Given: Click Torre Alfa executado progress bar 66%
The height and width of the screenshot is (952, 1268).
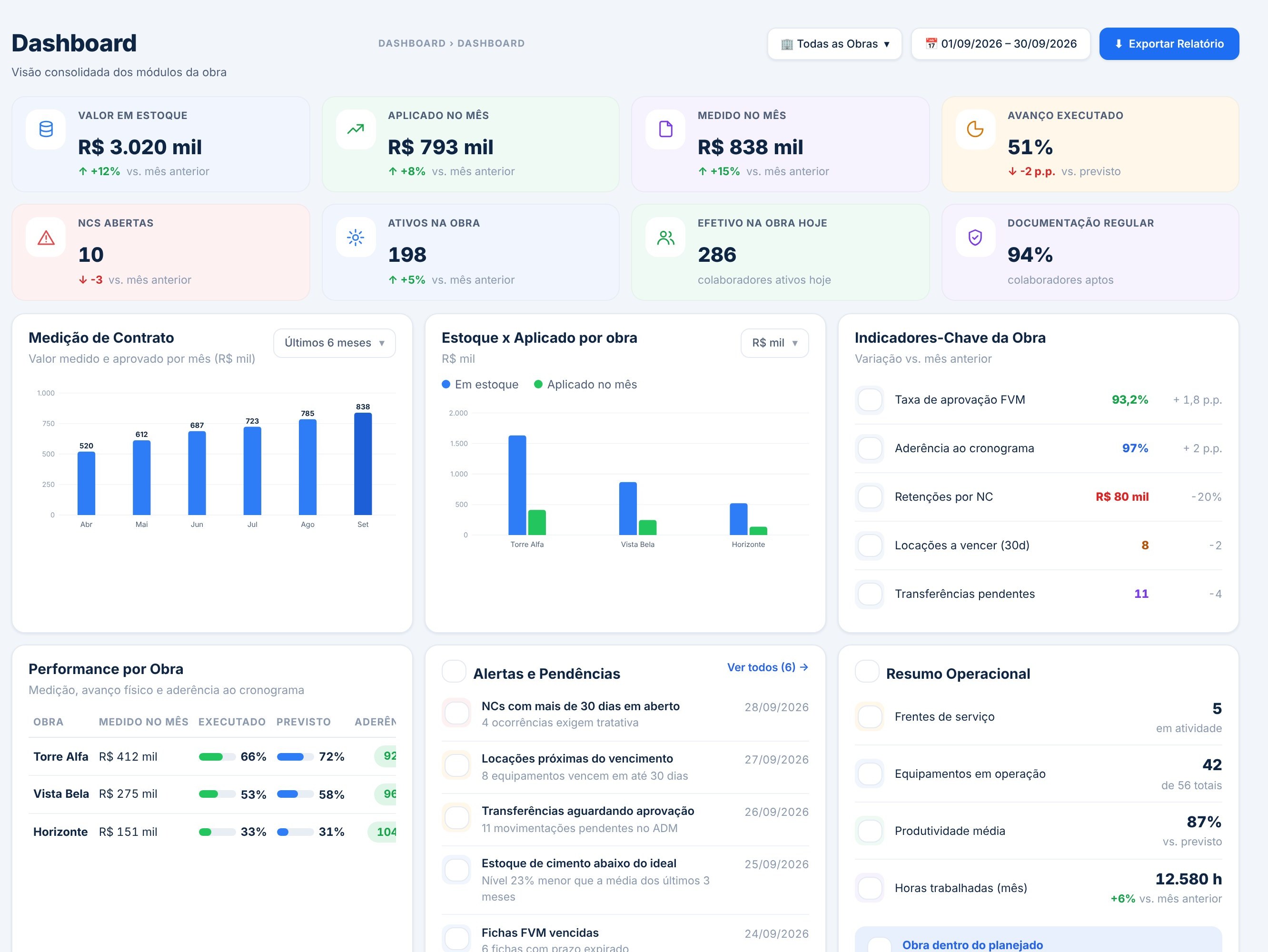Looking at the screenshot, I should pyautogui.click(x=217, y=756).
